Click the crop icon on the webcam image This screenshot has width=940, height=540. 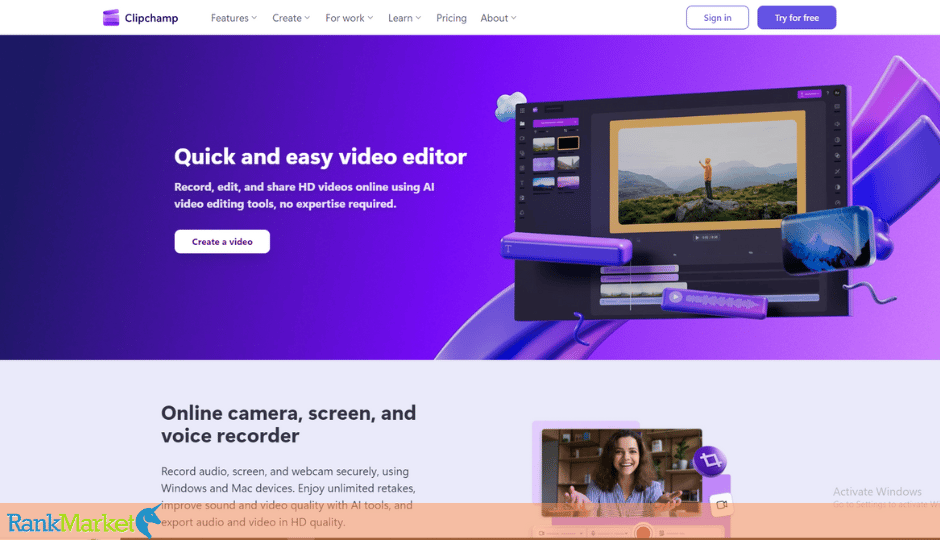tap(710, 460)
